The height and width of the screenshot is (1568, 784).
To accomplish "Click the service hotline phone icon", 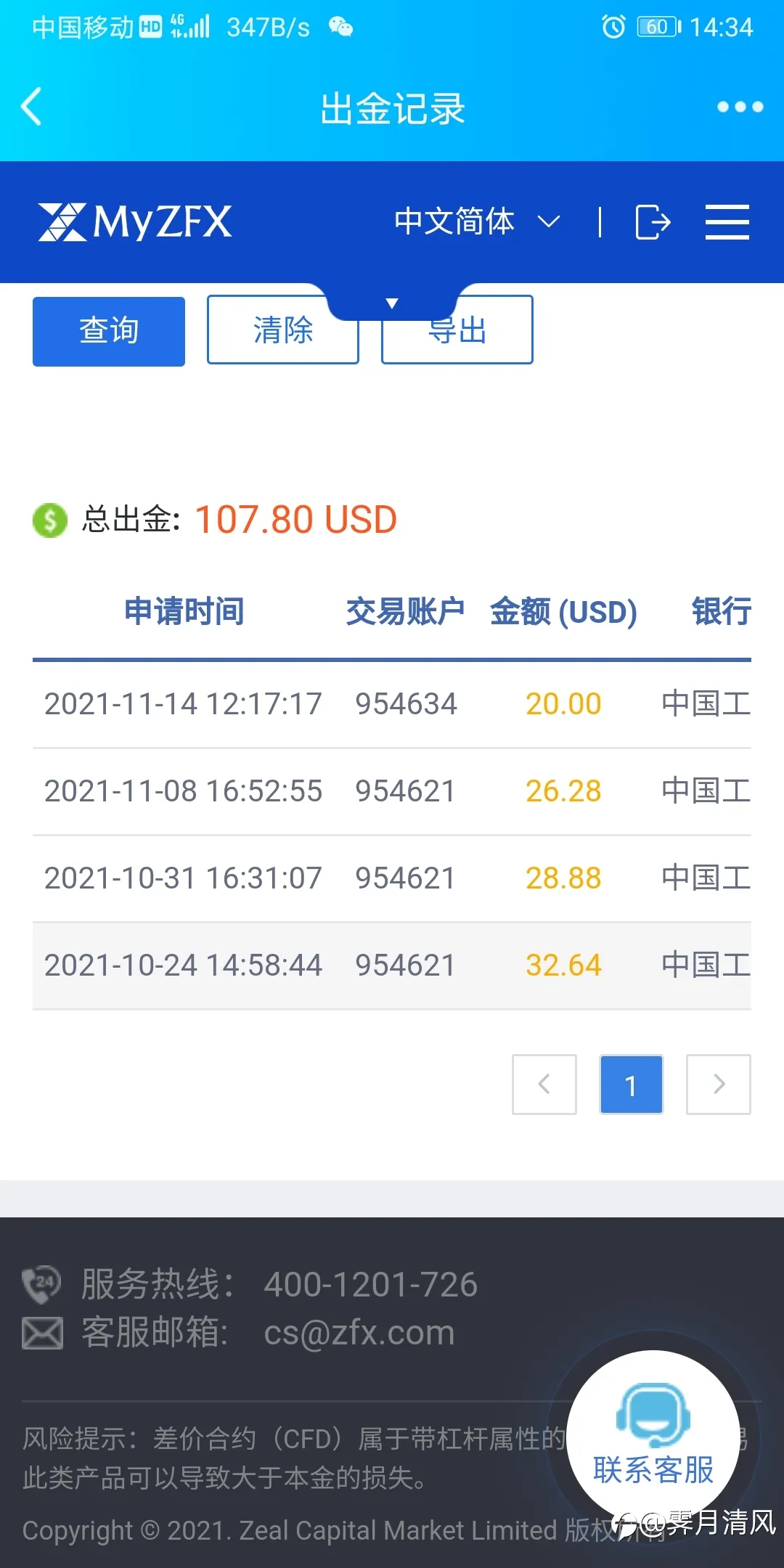I will click(41, 1284).
